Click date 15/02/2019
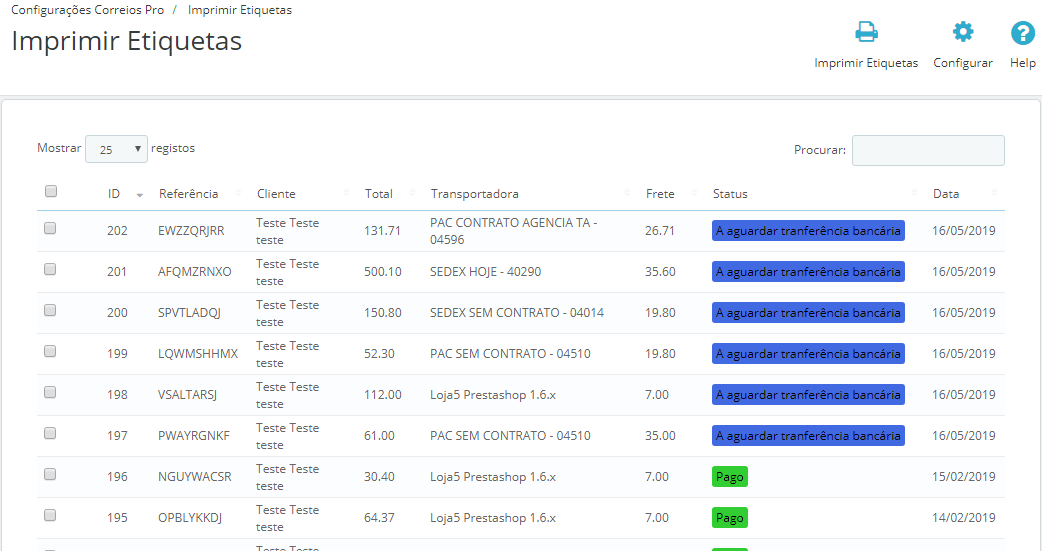The height and width of the screenshot is (551, 1042). click(964, 477)
